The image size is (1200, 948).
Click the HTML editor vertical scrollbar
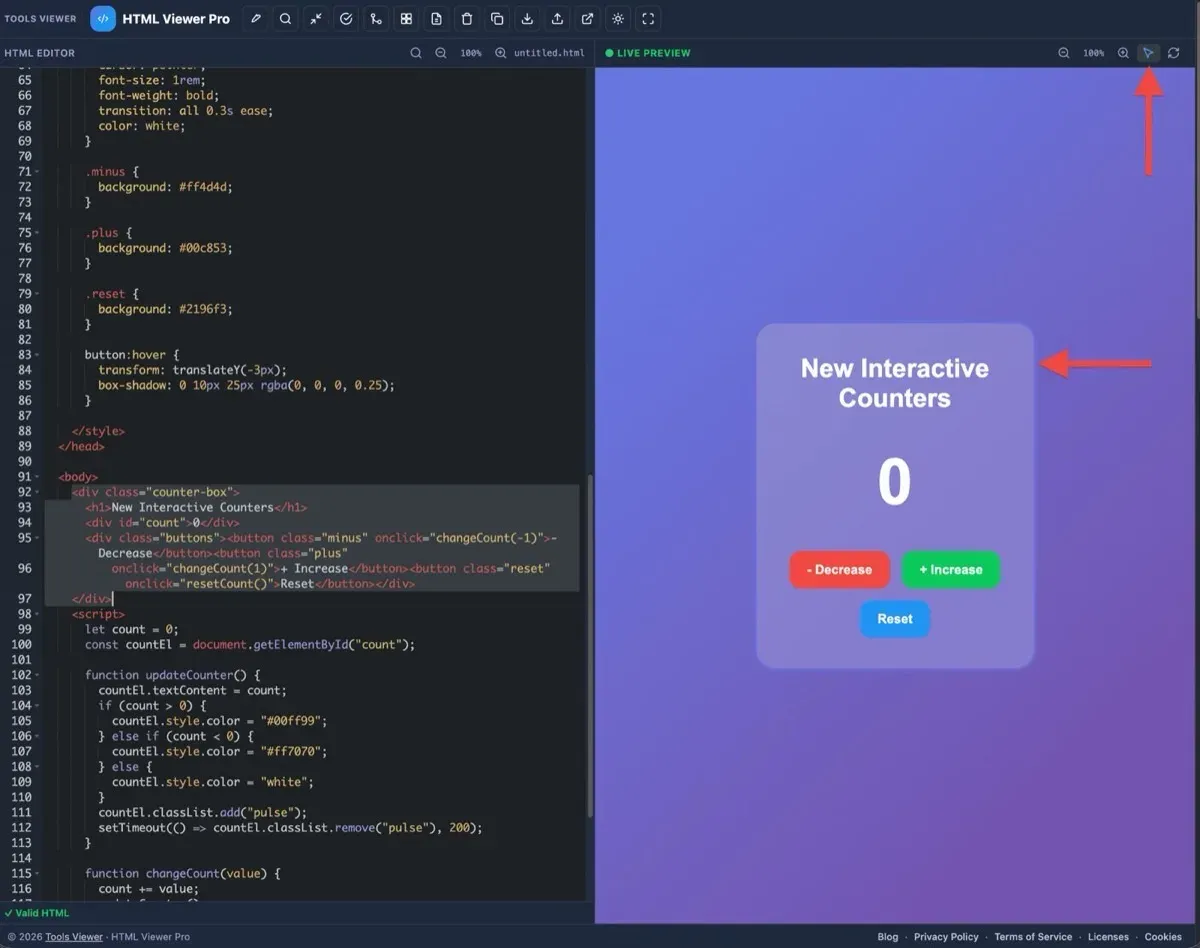pos(590,645)
